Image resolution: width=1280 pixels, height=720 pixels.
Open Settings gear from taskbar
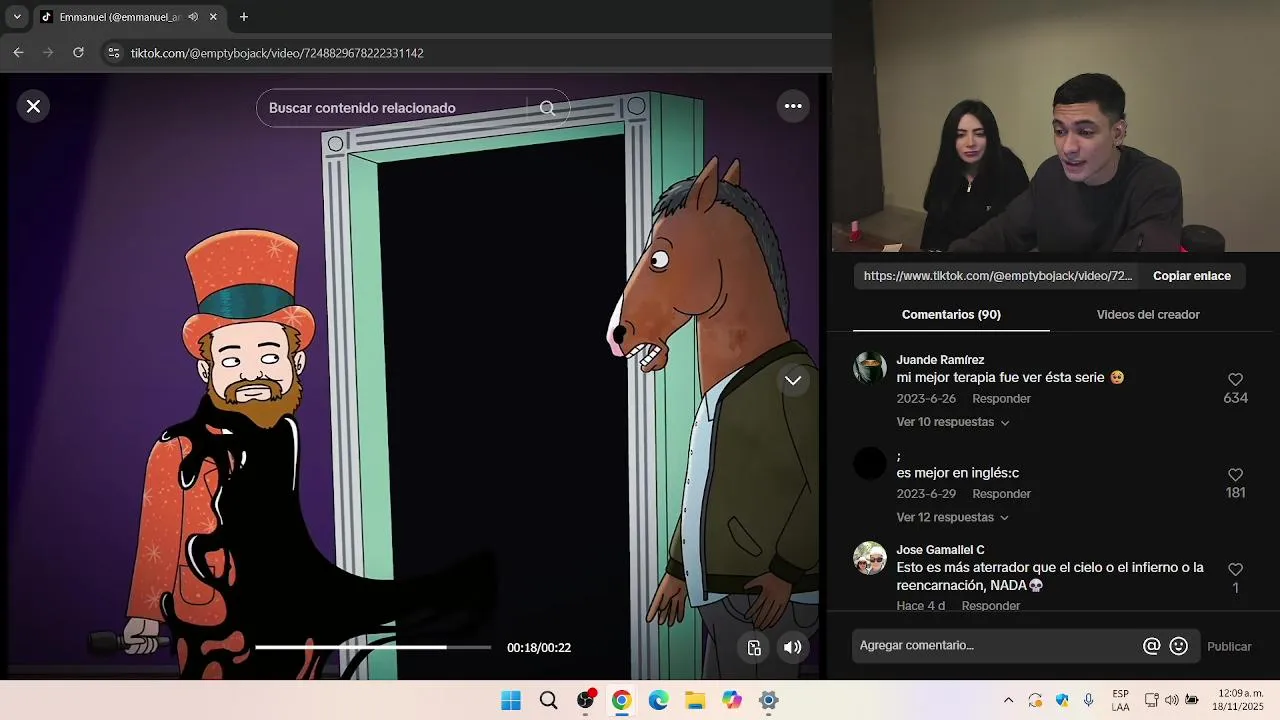(x=768, y=700)
